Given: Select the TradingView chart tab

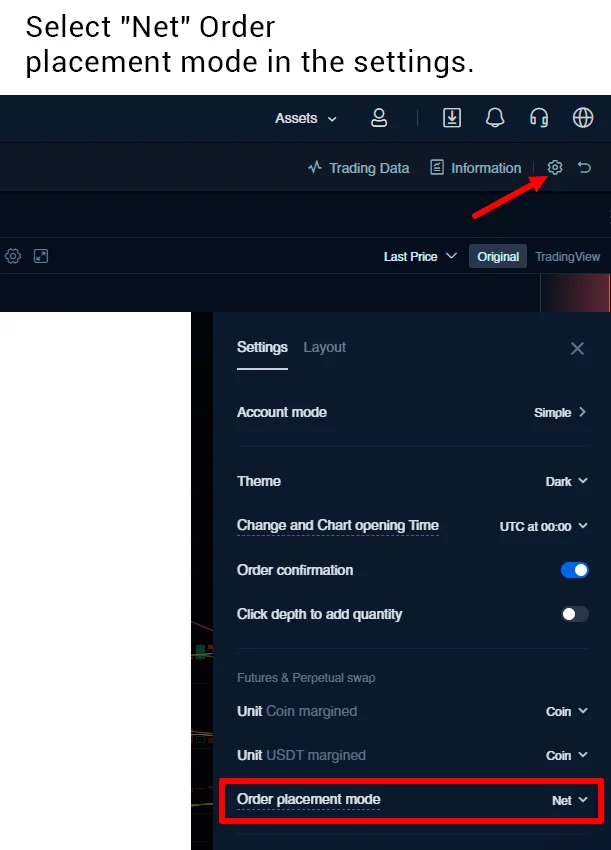Looking at the screenshot, I should (567, 256).
